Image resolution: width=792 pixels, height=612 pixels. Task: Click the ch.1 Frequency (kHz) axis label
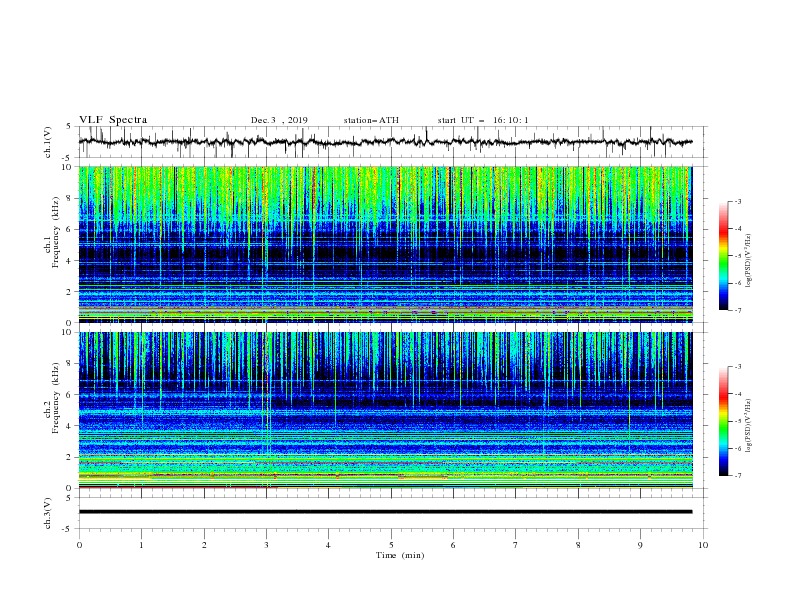52,244
